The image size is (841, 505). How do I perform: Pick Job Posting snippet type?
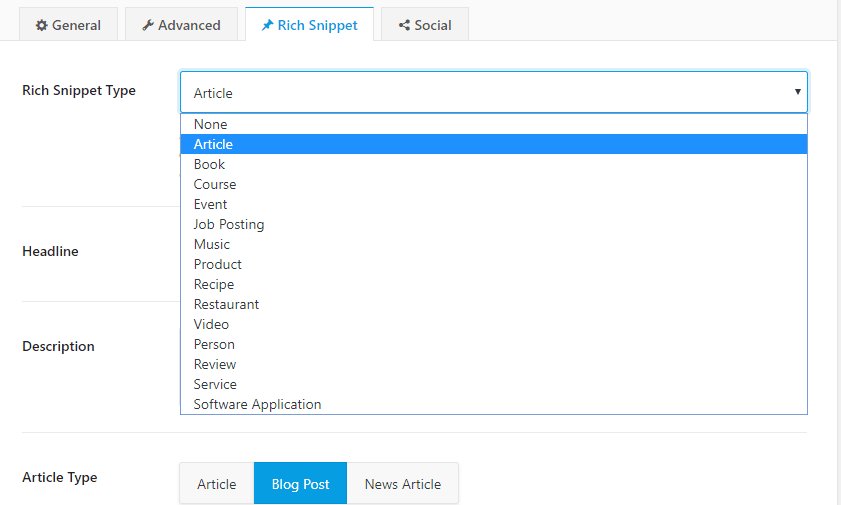pyautogui.click(x=493, y=225)
